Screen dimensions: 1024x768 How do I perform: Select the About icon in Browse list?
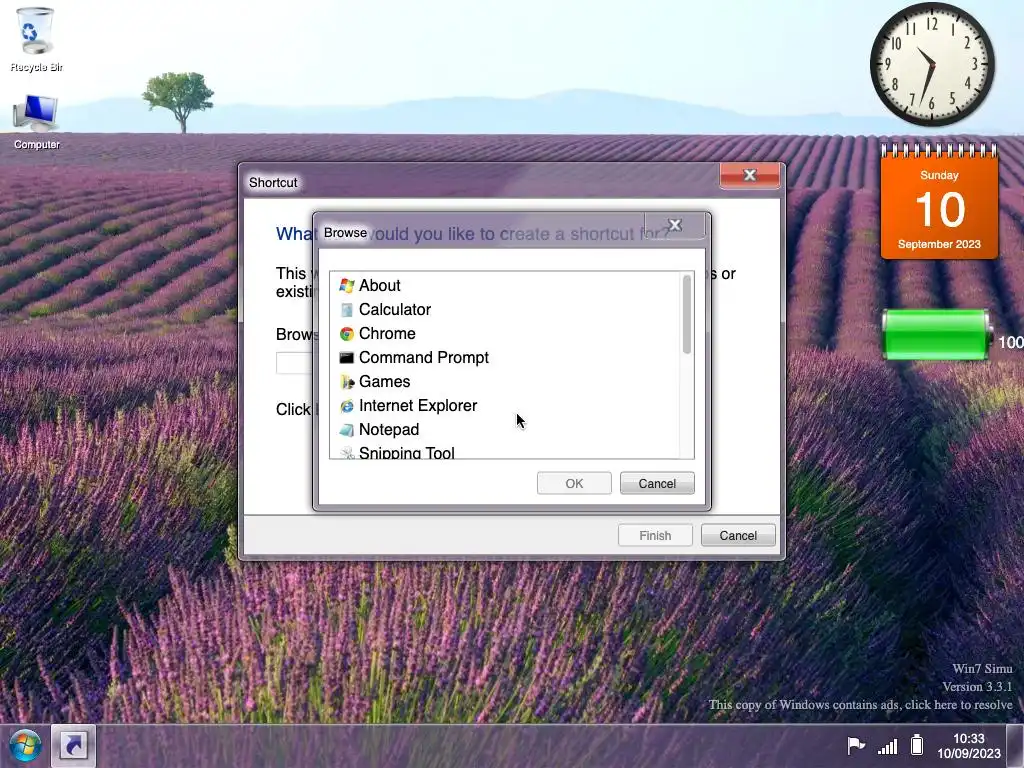(x=347, y=285)
